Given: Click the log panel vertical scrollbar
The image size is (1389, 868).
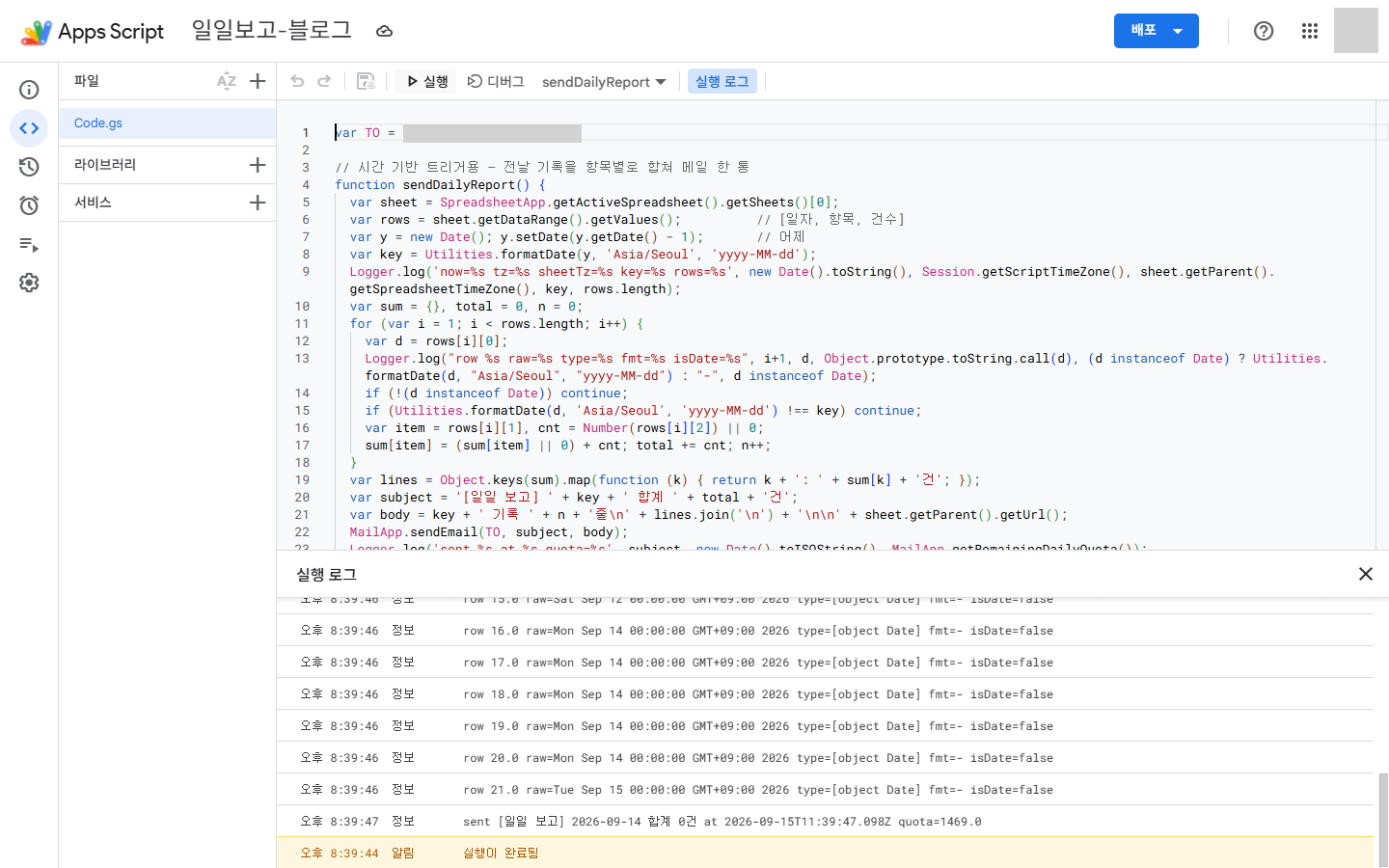Looking at the screenshot, I should pos(1383,820).
